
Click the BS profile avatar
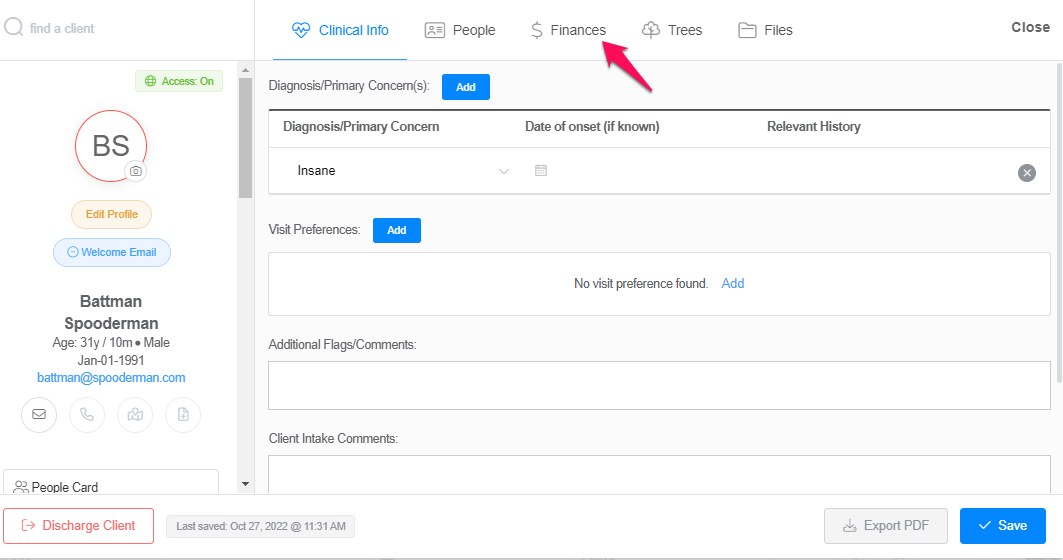[111, 146]
